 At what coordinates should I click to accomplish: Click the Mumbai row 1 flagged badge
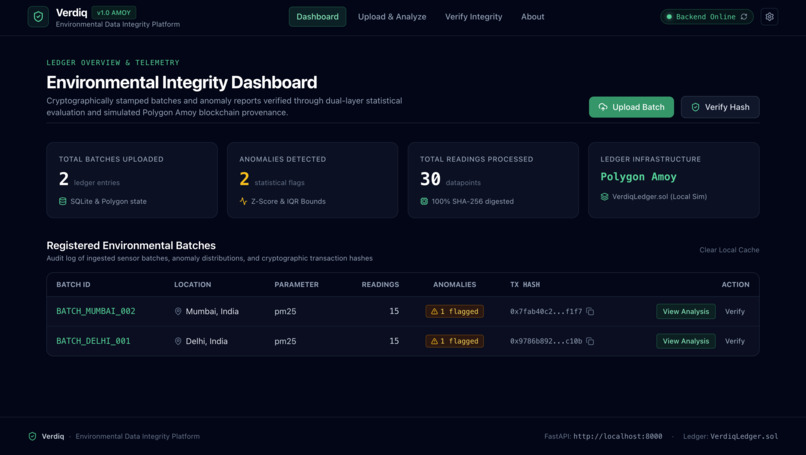click(454, 311)
